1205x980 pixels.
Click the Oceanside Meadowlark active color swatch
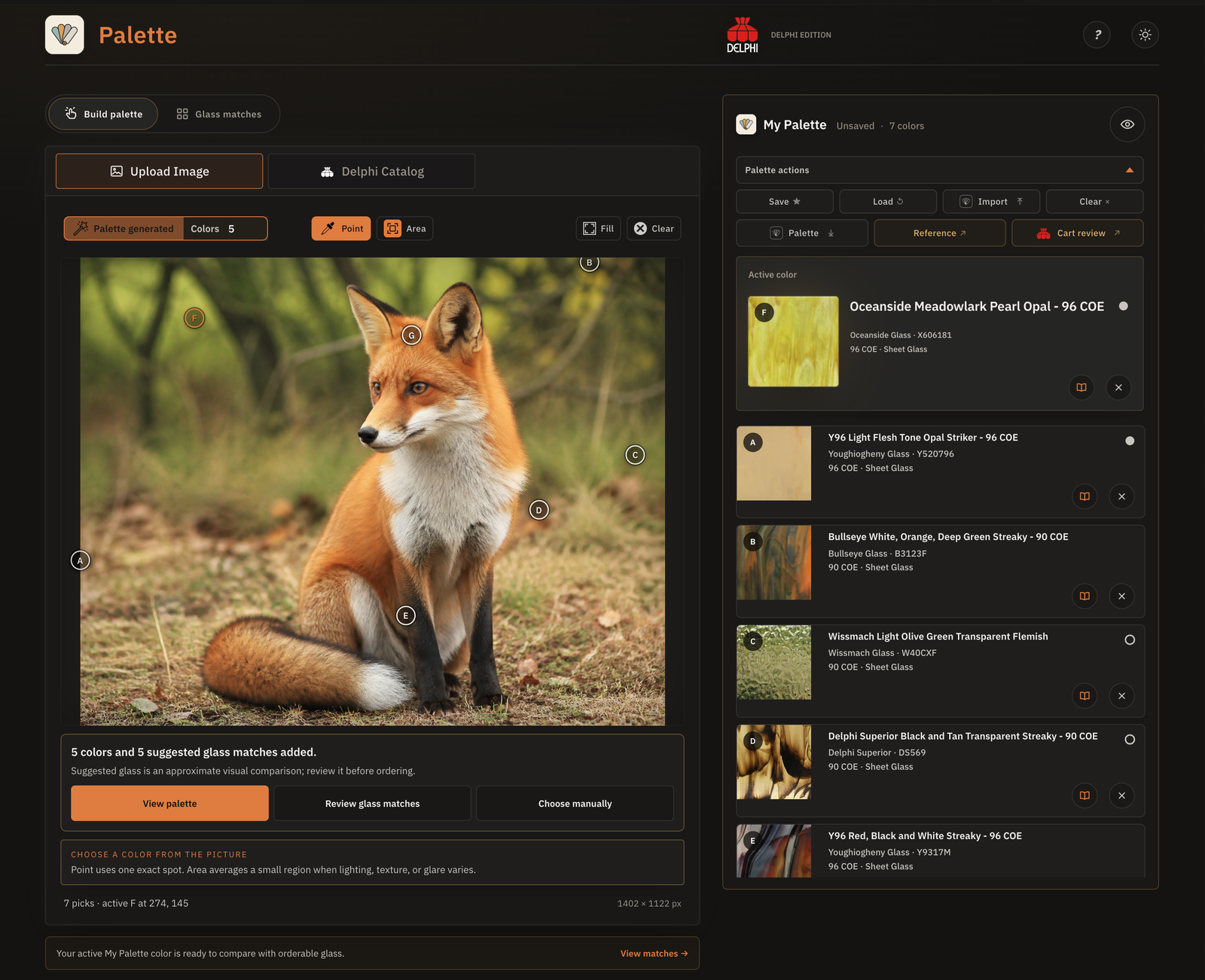coord(793,341)
